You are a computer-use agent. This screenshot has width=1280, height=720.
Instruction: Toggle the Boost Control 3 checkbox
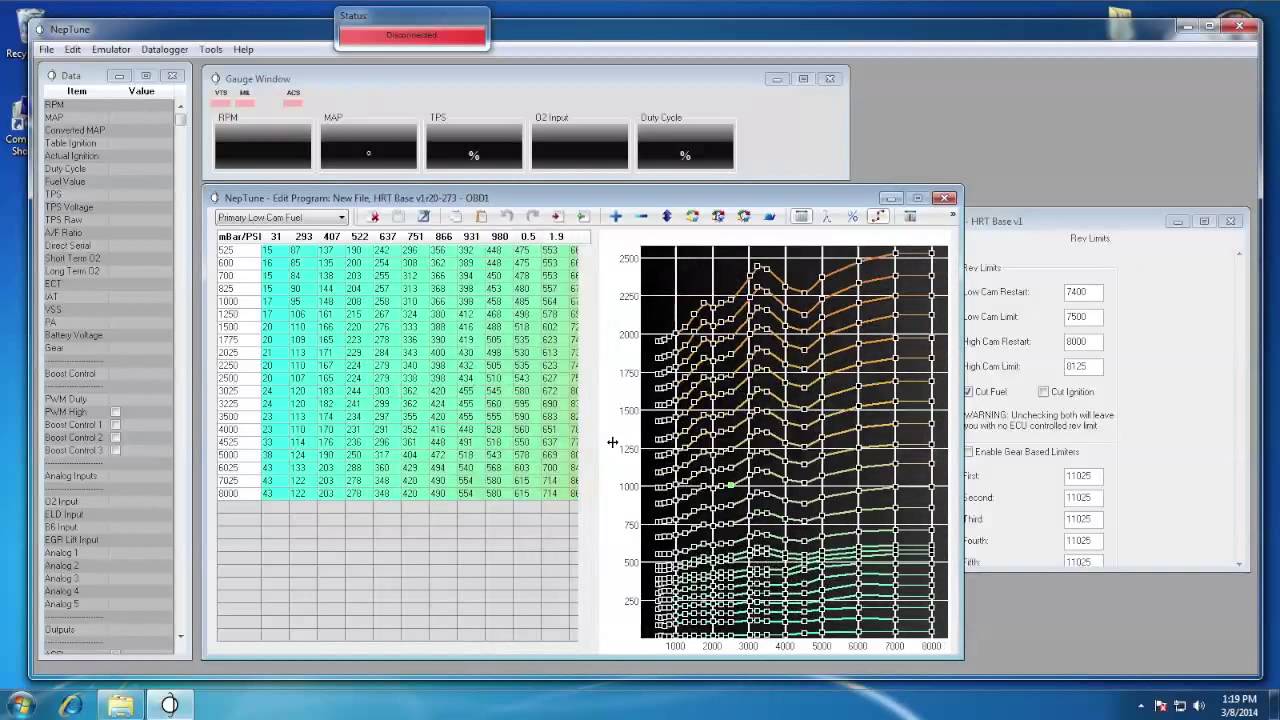115,451
